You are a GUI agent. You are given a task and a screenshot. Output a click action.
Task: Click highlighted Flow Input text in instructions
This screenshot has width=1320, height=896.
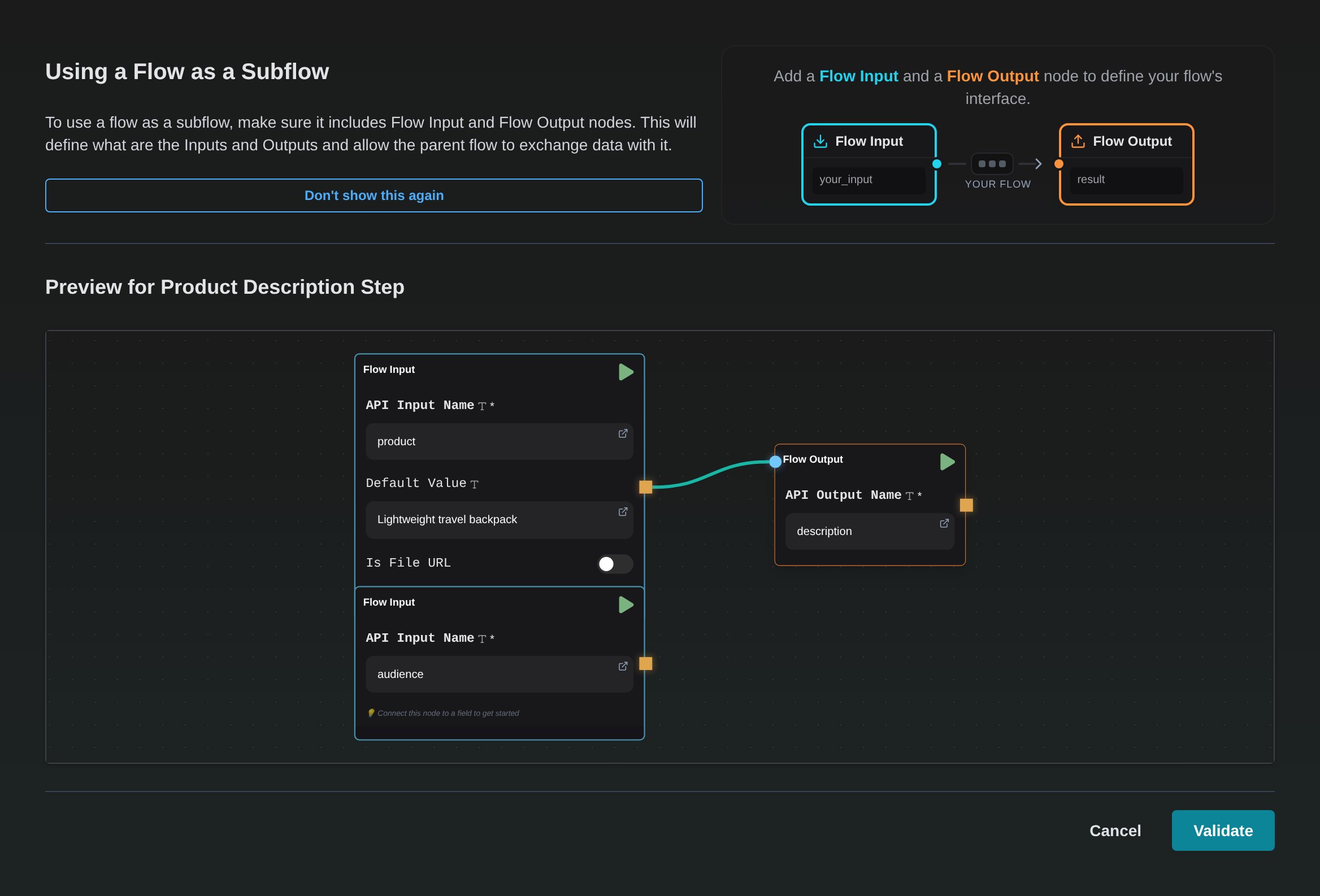coord(859,76)
